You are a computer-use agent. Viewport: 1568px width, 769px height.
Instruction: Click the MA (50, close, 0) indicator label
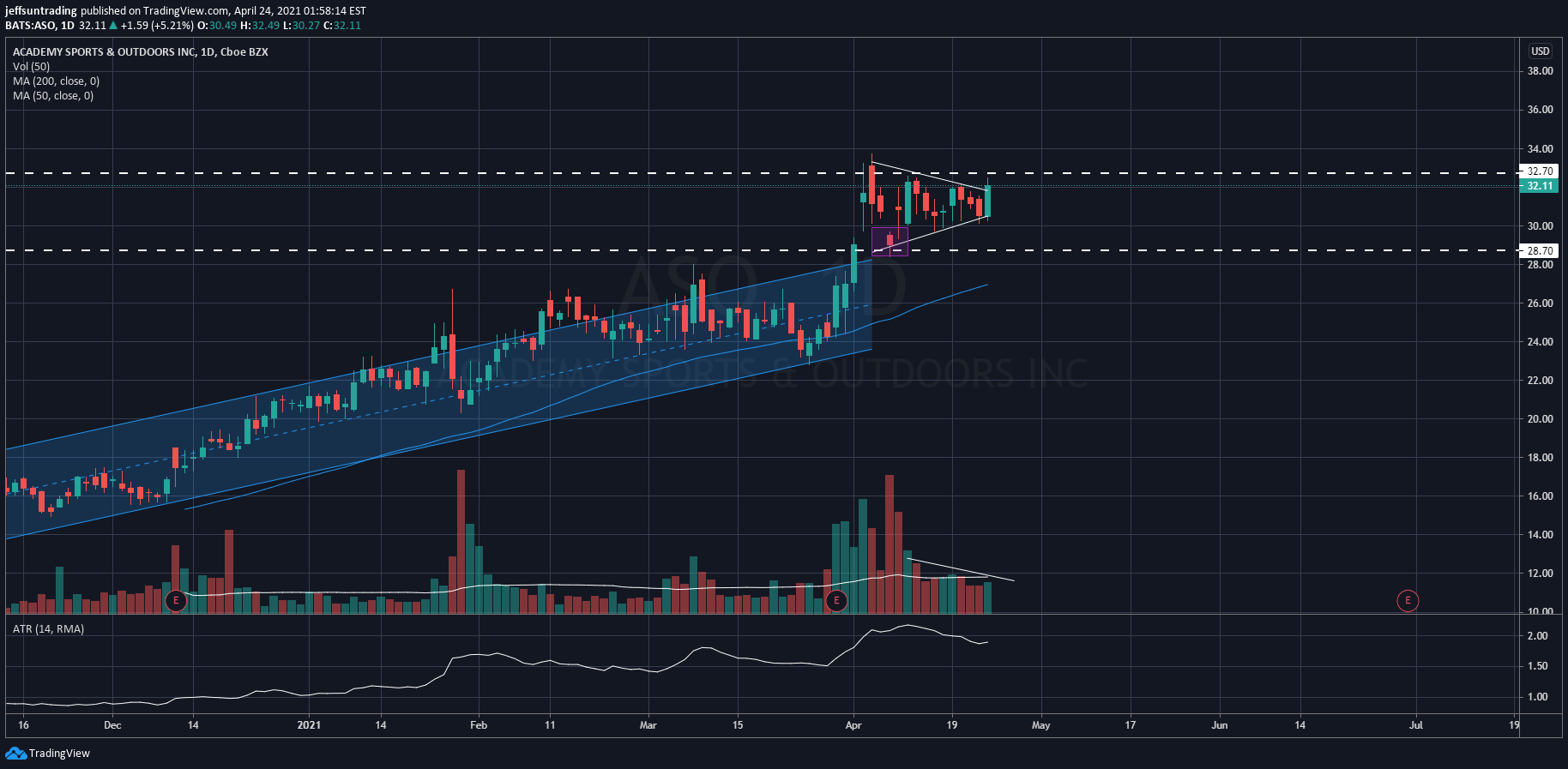click(x=53, y=96)
